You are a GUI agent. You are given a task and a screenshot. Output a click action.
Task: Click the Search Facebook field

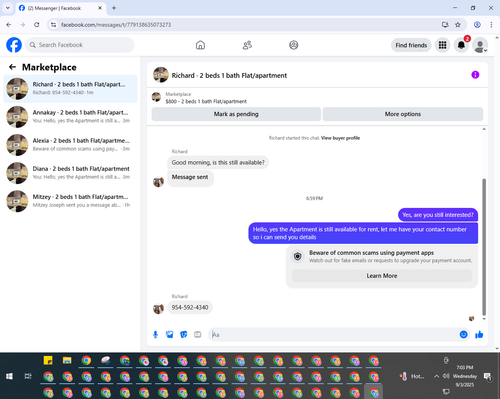80,45
